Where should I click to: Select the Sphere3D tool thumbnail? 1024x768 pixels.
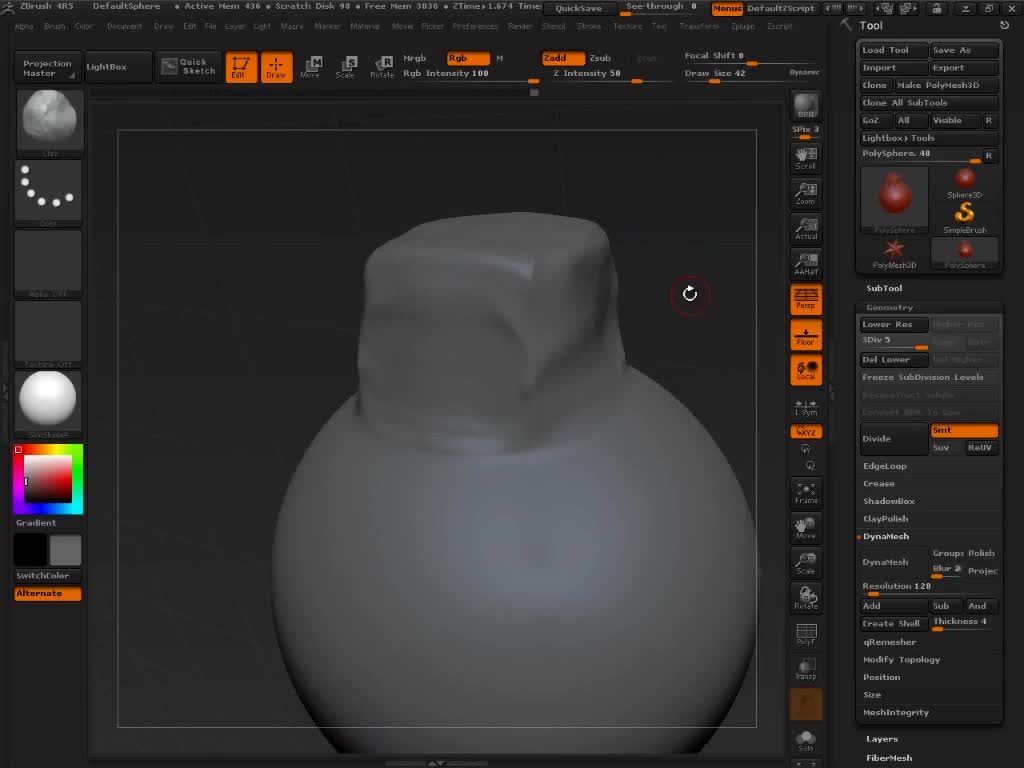click(965, 183)
